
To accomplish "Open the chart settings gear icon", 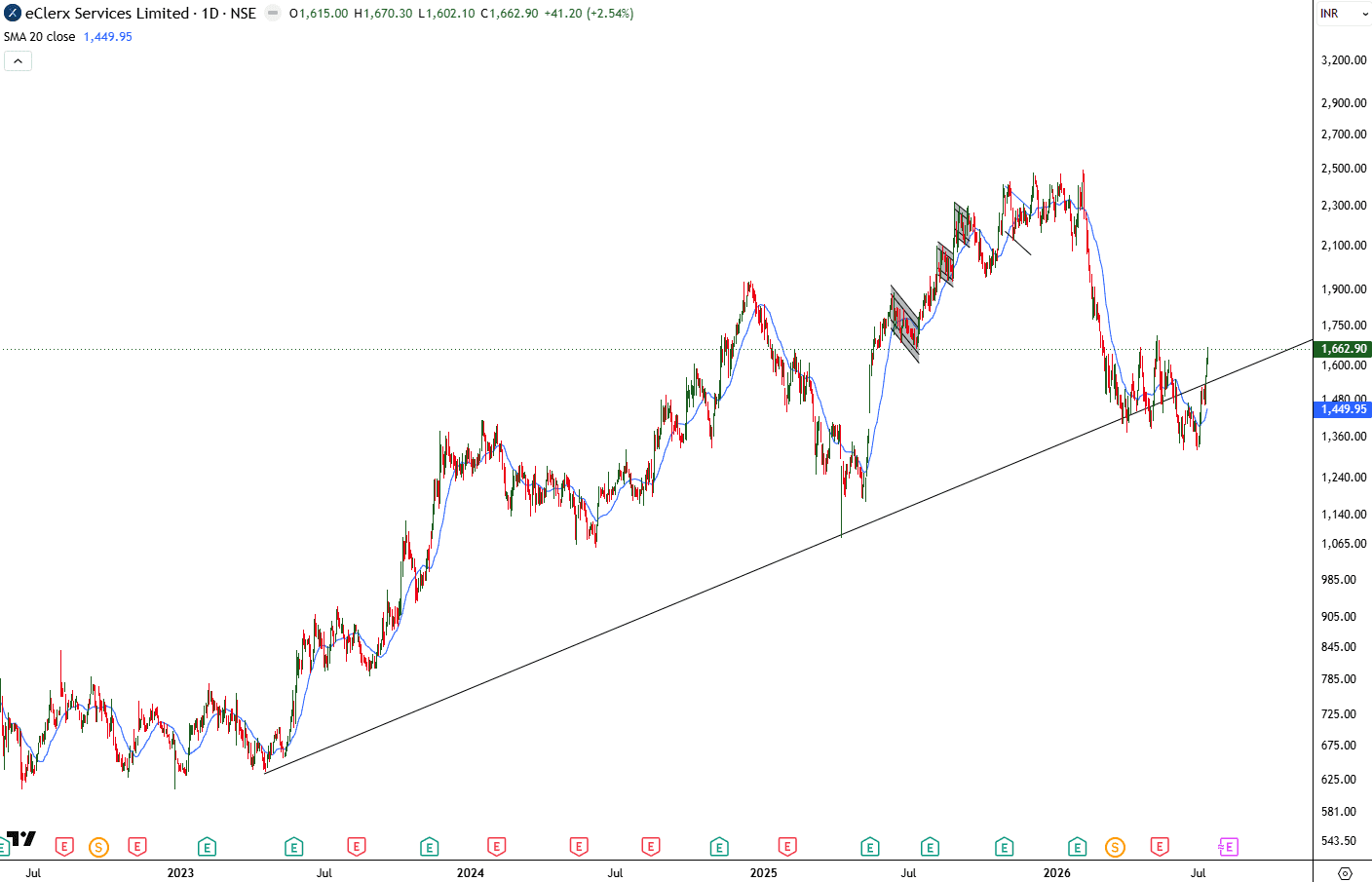I will (x=1346, y=873).
